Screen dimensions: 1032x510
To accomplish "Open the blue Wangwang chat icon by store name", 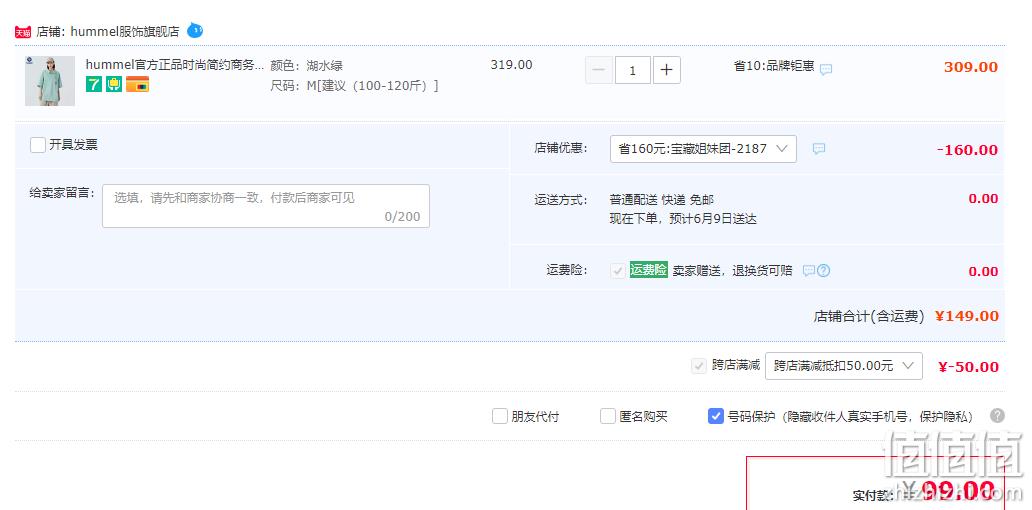I will coord(195,30).
